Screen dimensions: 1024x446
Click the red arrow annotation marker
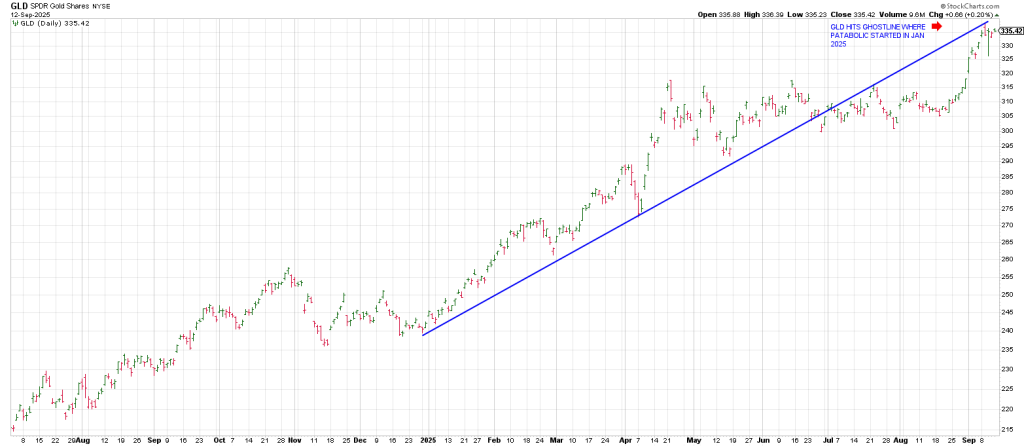point(936,26)
